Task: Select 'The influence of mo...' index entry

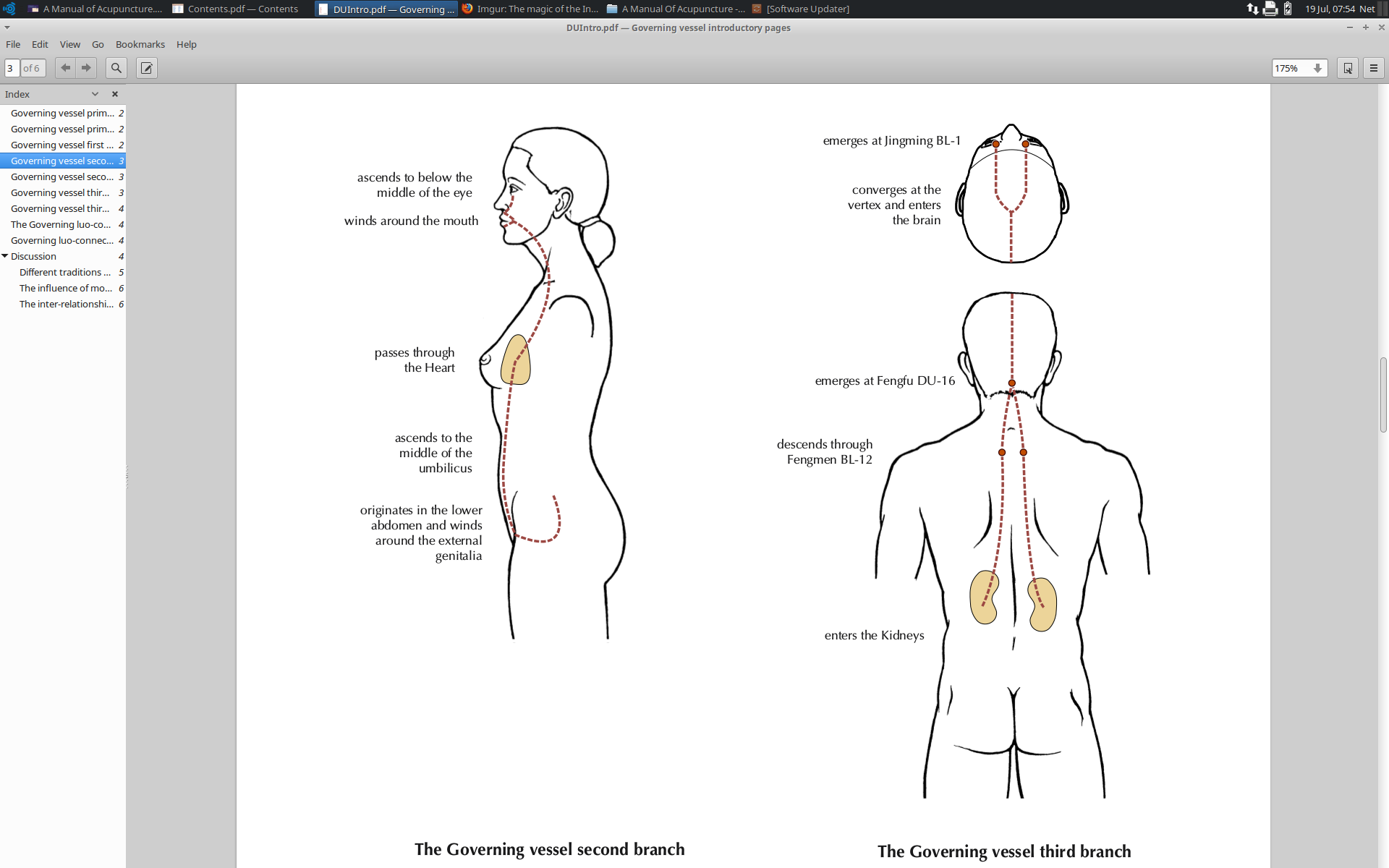Action: 63,288
